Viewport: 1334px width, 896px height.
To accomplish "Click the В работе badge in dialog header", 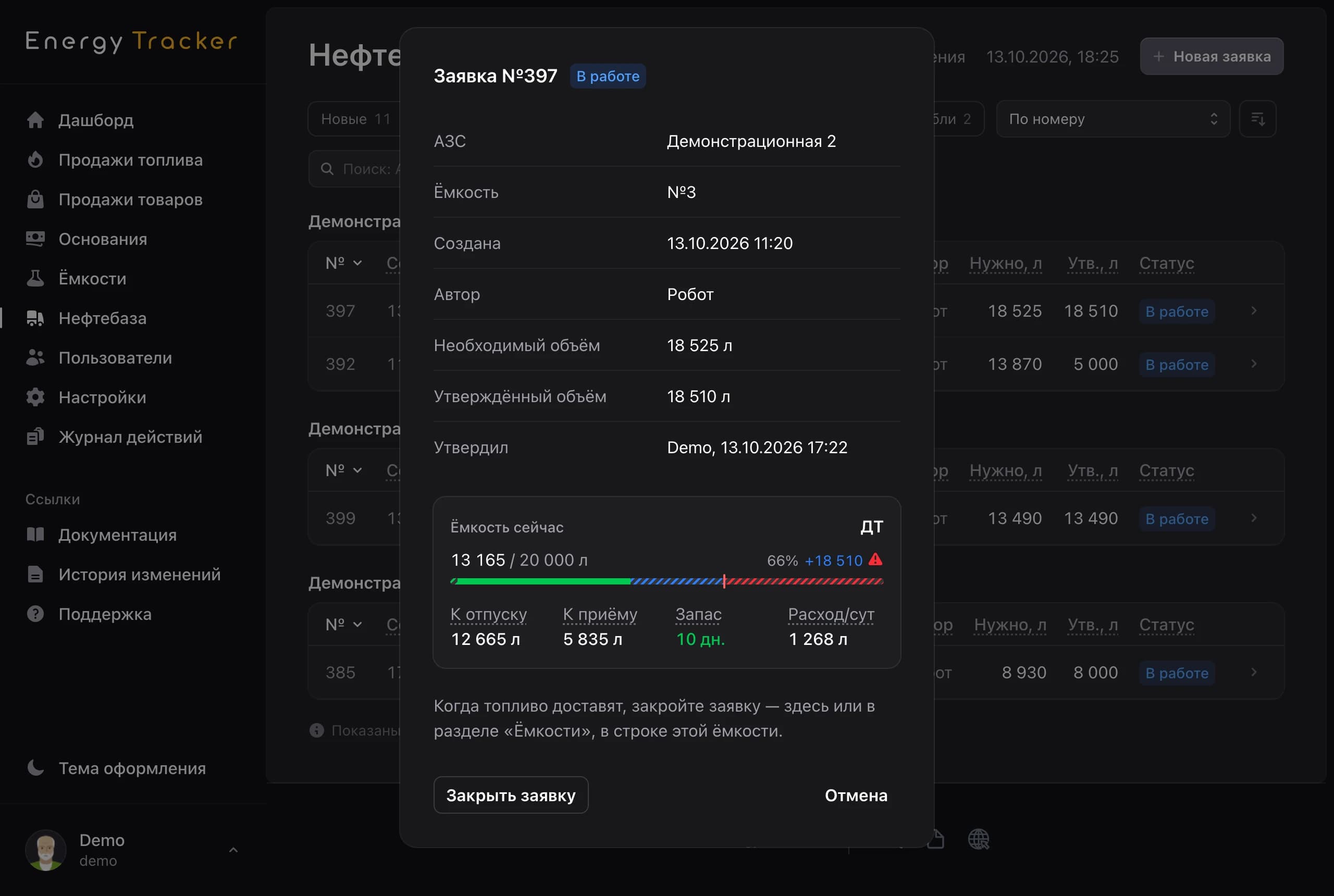I will [608, 76].
